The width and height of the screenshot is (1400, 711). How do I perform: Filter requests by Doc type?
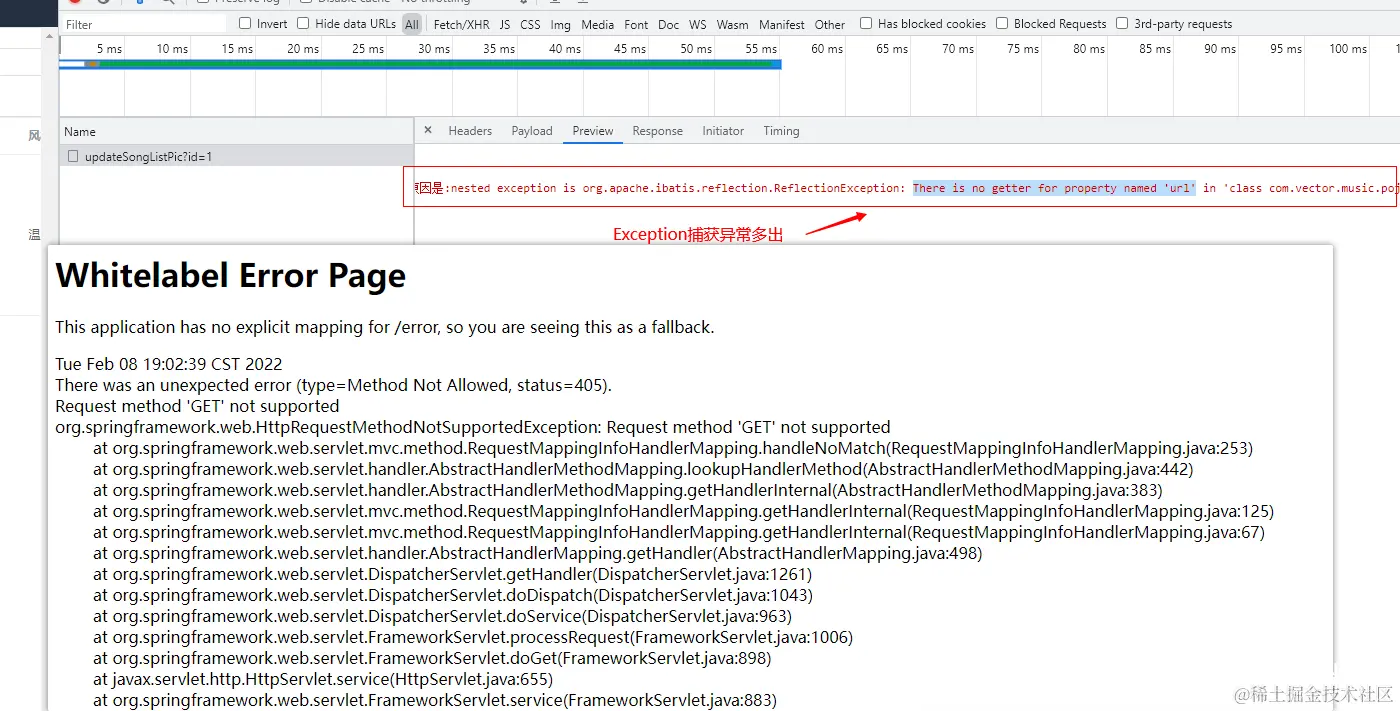[x=669, y=24]
